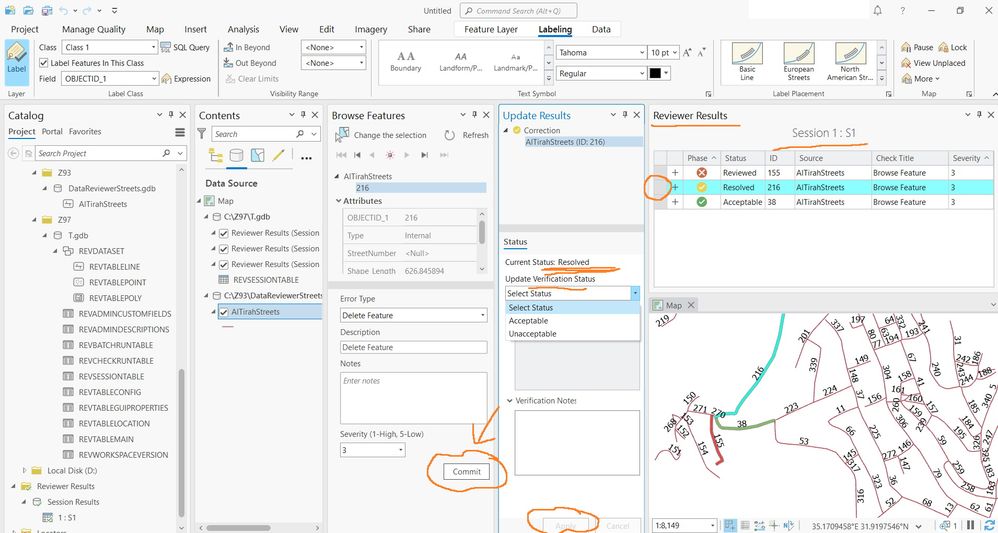Open the help question mark
The image size is (998, 533).
point(903,11)
